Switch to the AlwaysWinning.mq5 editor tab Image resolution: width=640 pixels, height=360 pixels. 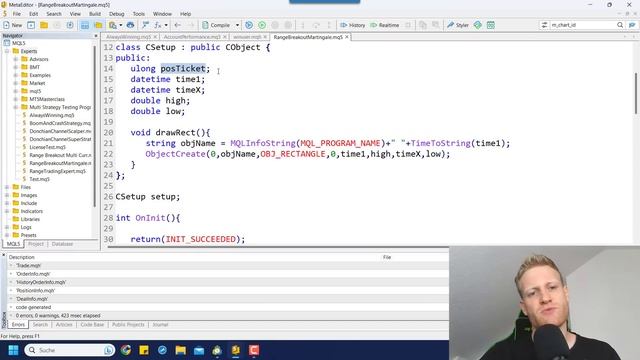tap(128, 37)
